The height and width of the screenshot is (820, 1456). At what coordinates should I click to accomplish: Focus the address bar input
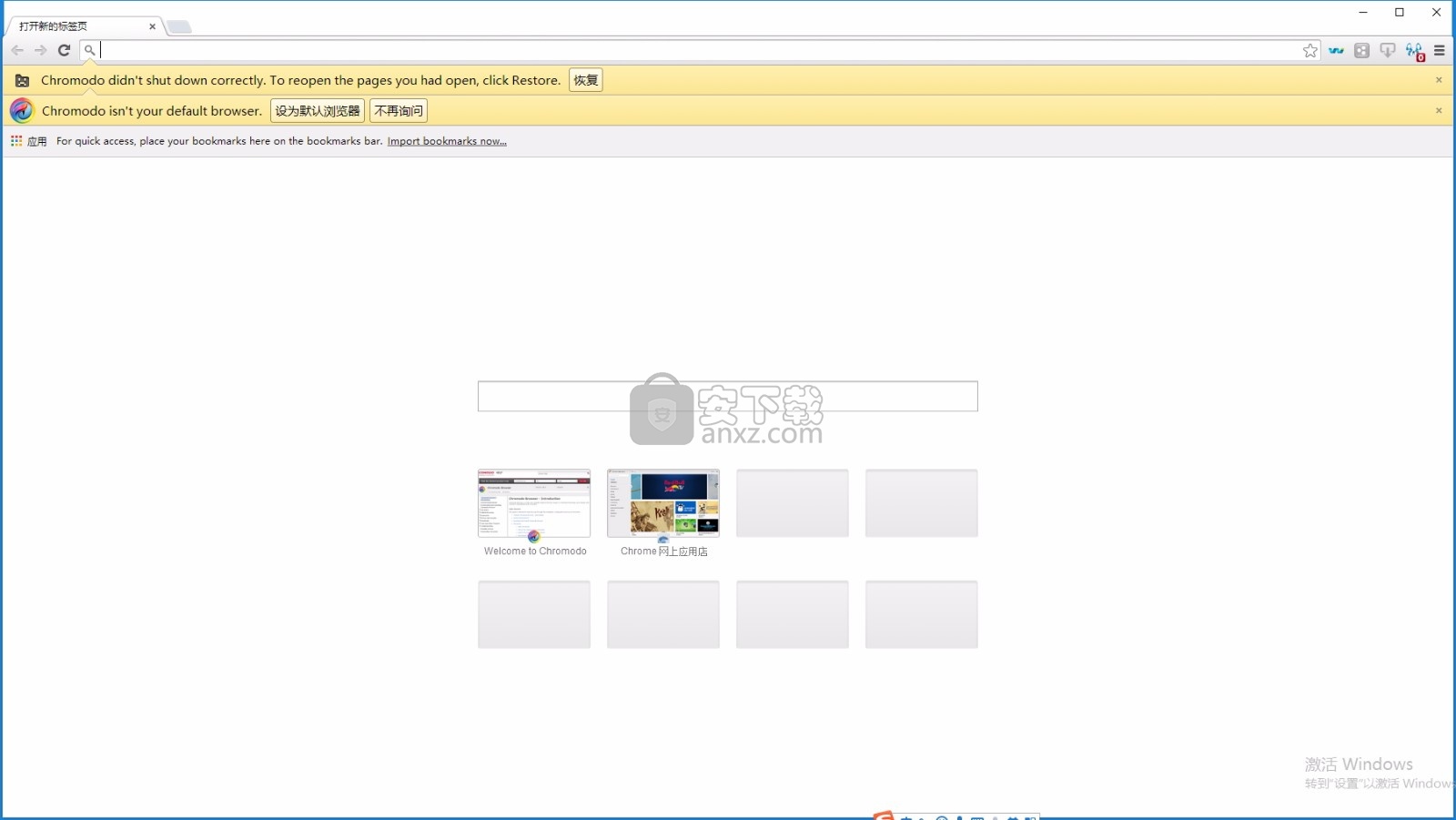[x=699, y=50]
